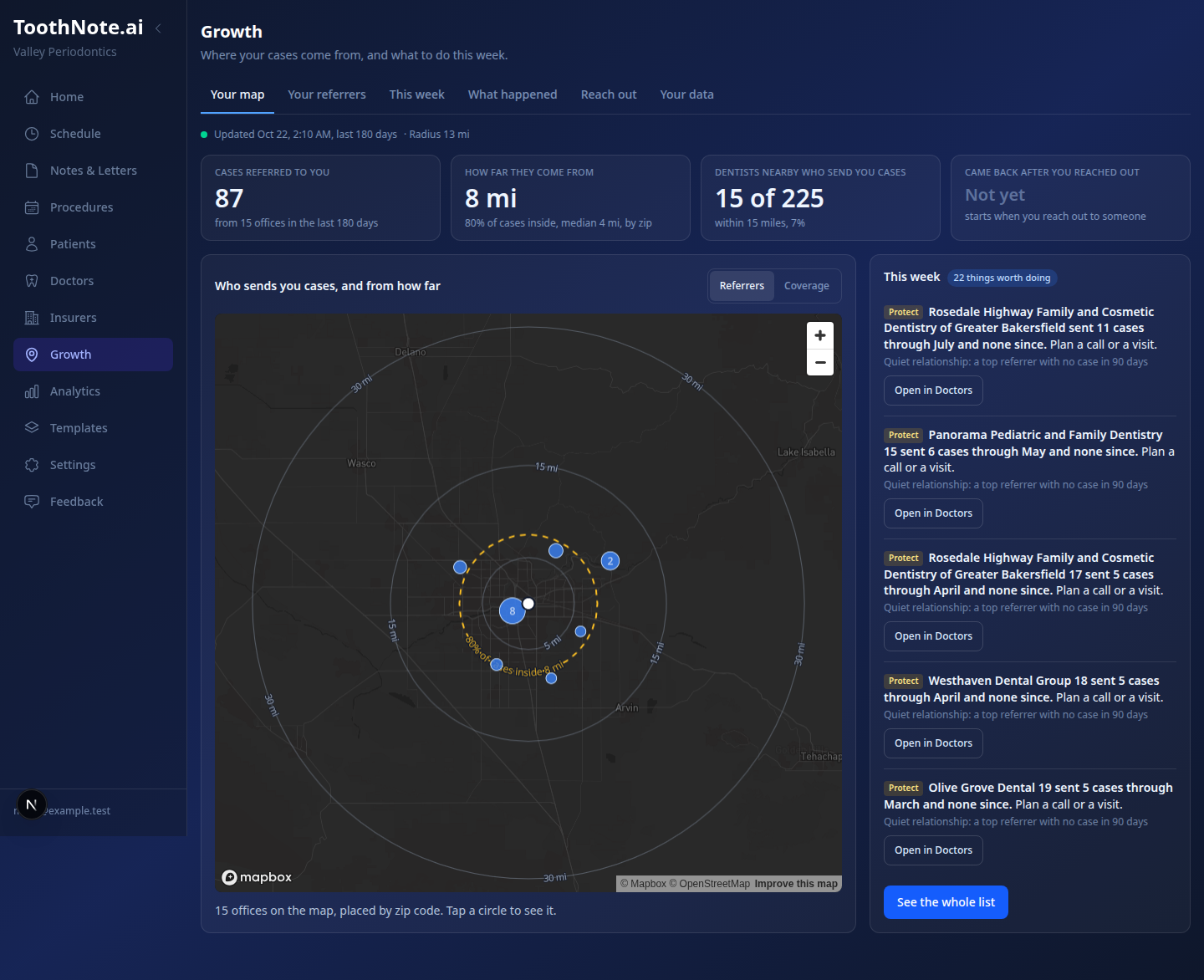Click the "22 things worth doing" badge
The height and width of the screenshot is (980, 1204).
point(1002,278)
